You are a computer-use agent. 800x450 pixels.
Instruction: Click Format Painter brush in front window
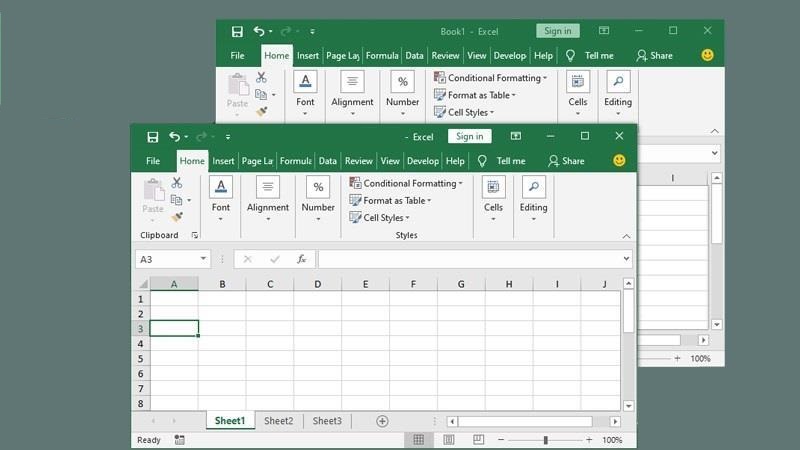point(177,217)
